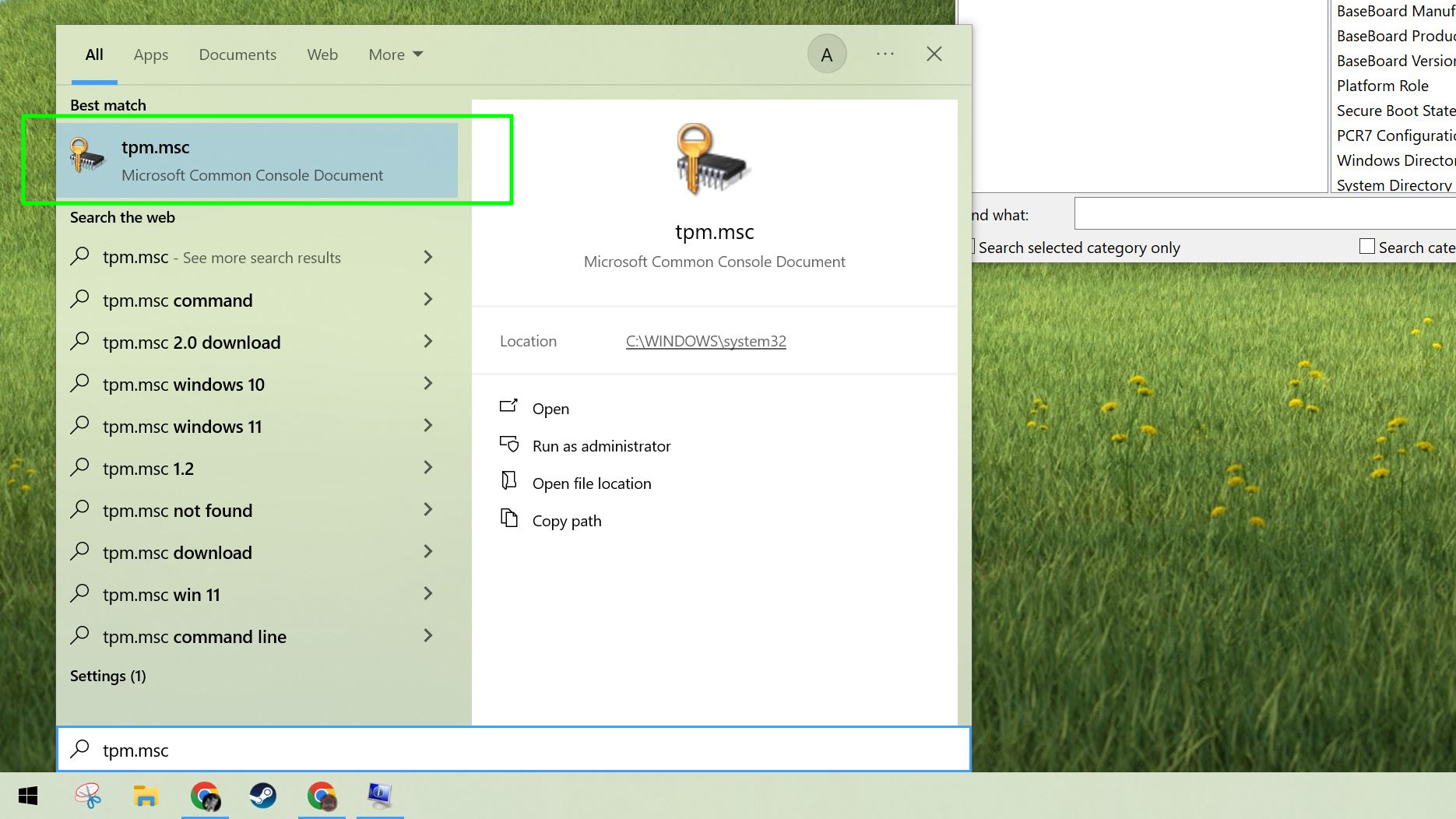The image size is (1456, 819).
Task: Open System Information from the taskbar
Action: tap(380, 796)
